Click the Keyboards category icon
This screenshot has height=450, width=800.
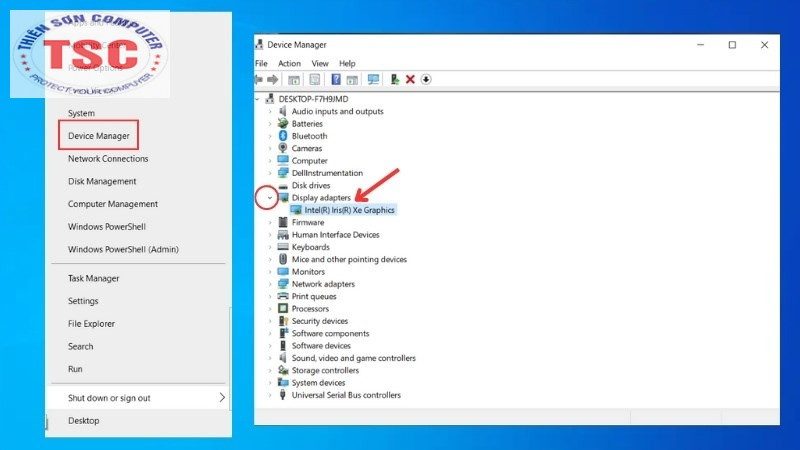tap(283, 246)
